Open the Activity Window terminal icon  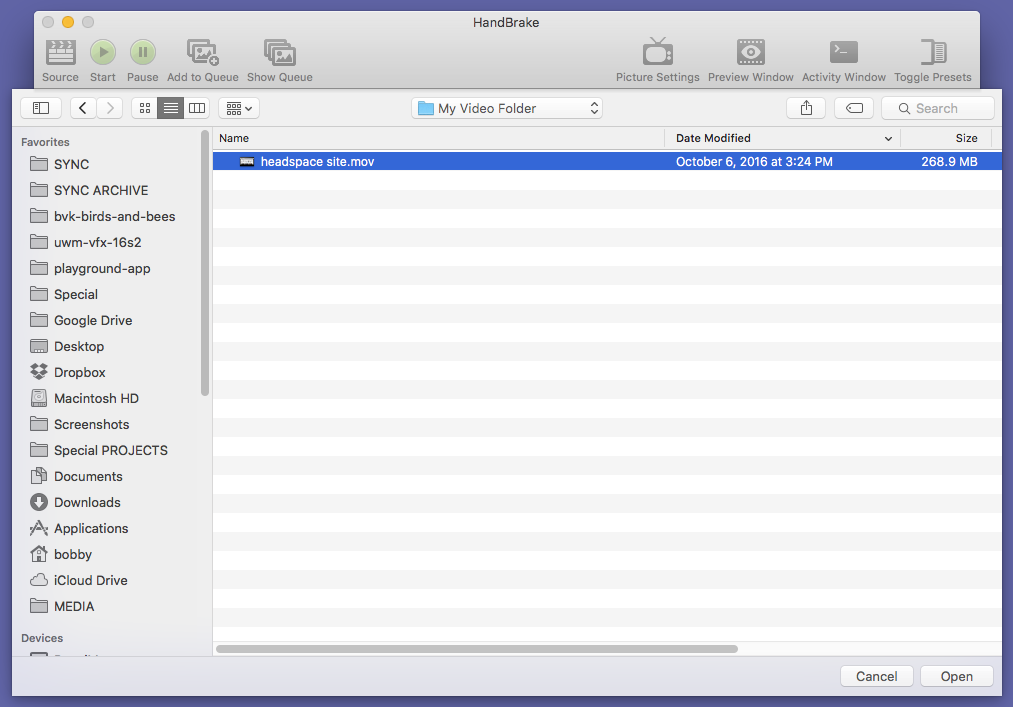pos(844,52)
